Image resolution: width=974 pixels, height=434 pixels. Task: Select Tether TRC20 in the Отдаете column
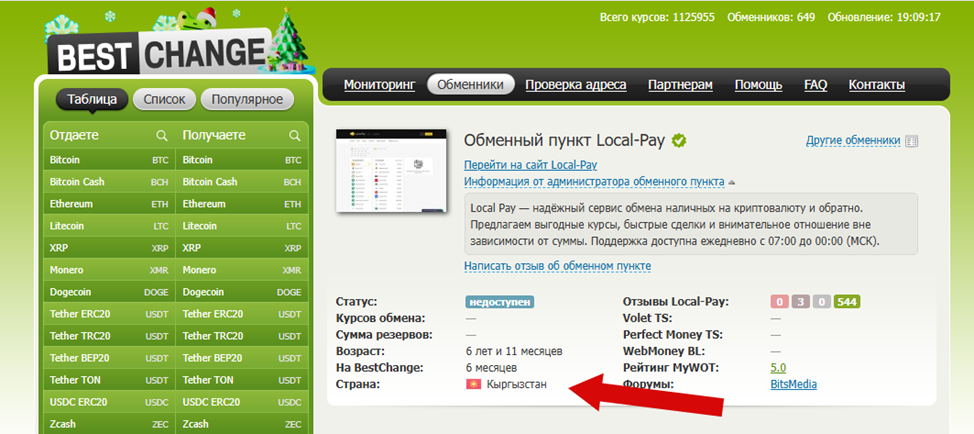click(x=109, y=336)
